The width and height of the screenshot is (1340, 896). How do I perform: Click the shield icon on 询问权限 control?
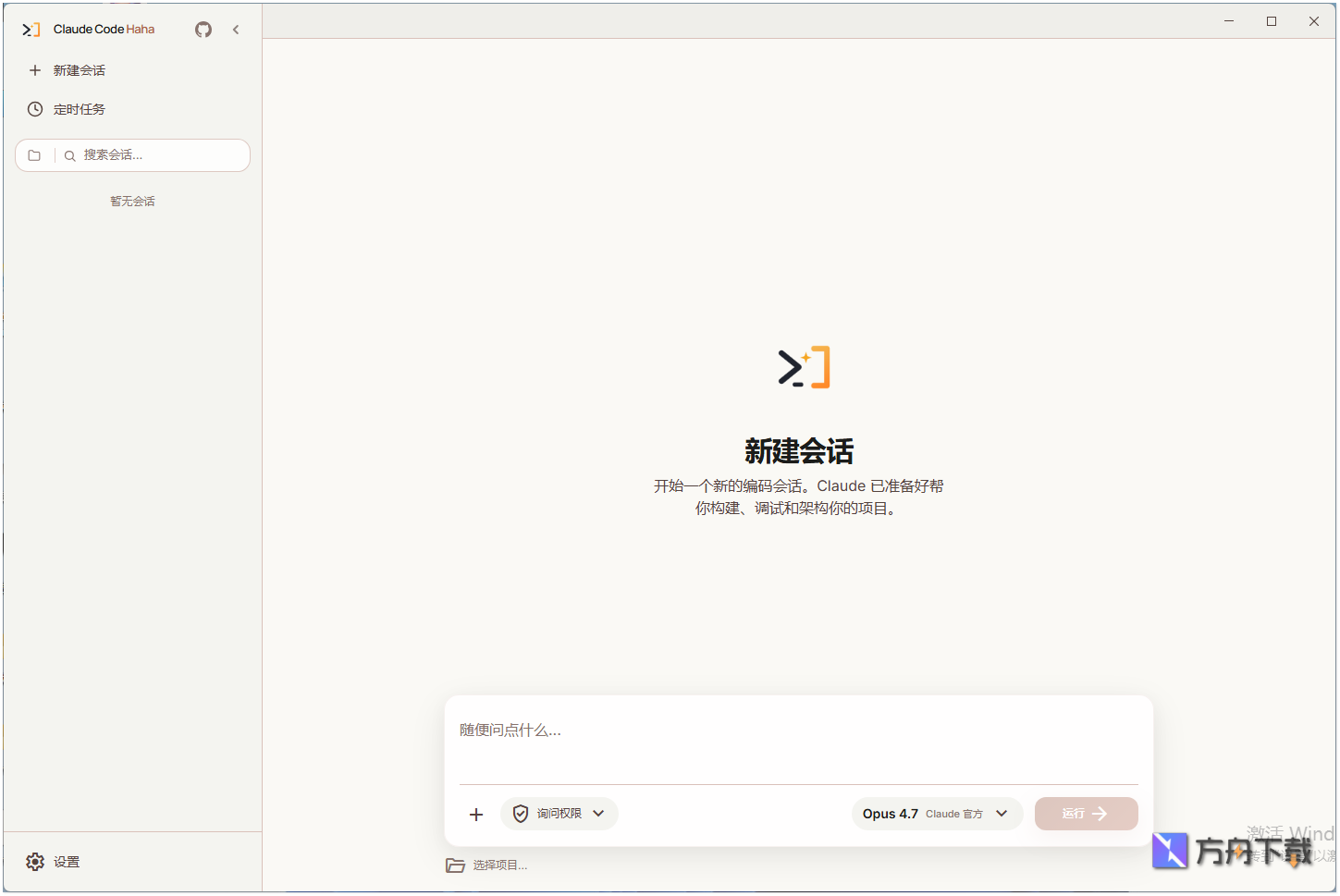[521, 814]
